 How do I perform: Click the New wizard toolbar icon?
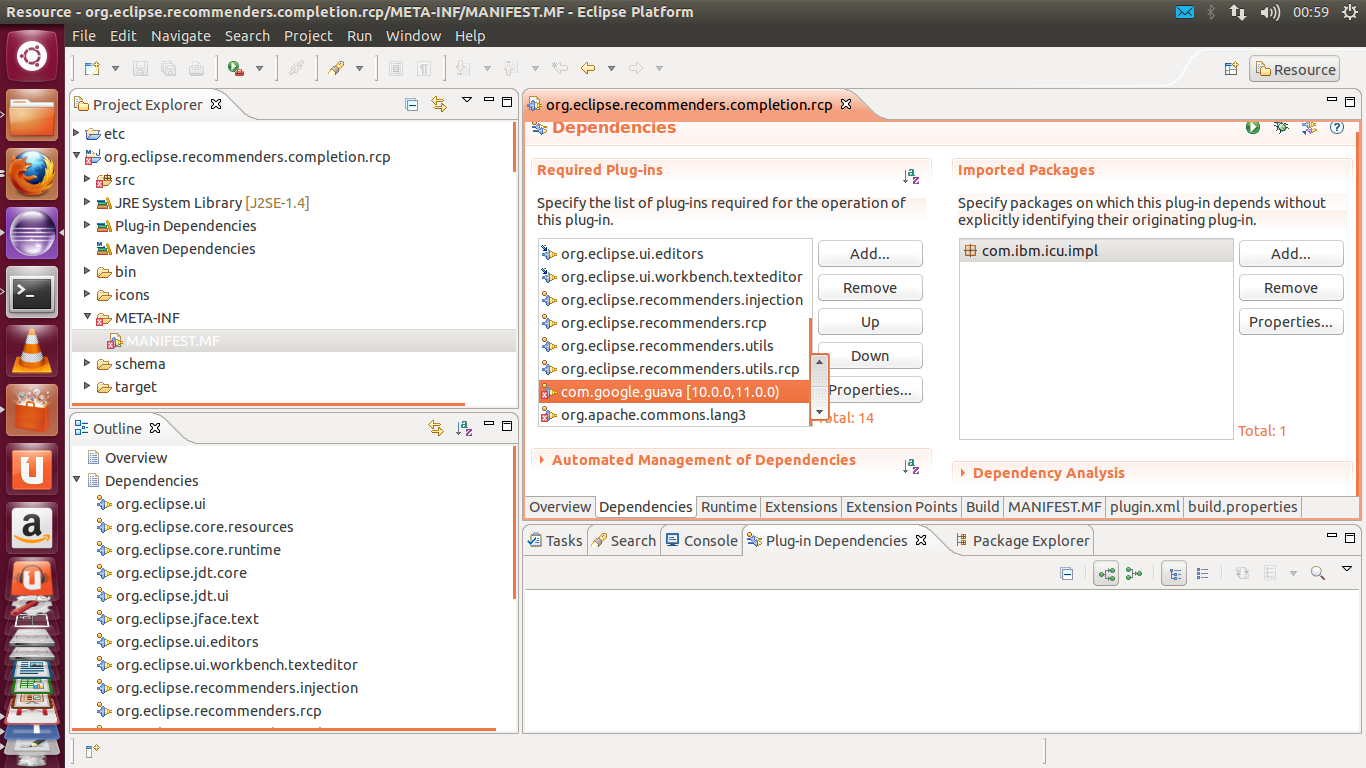[x=92, y=68]
